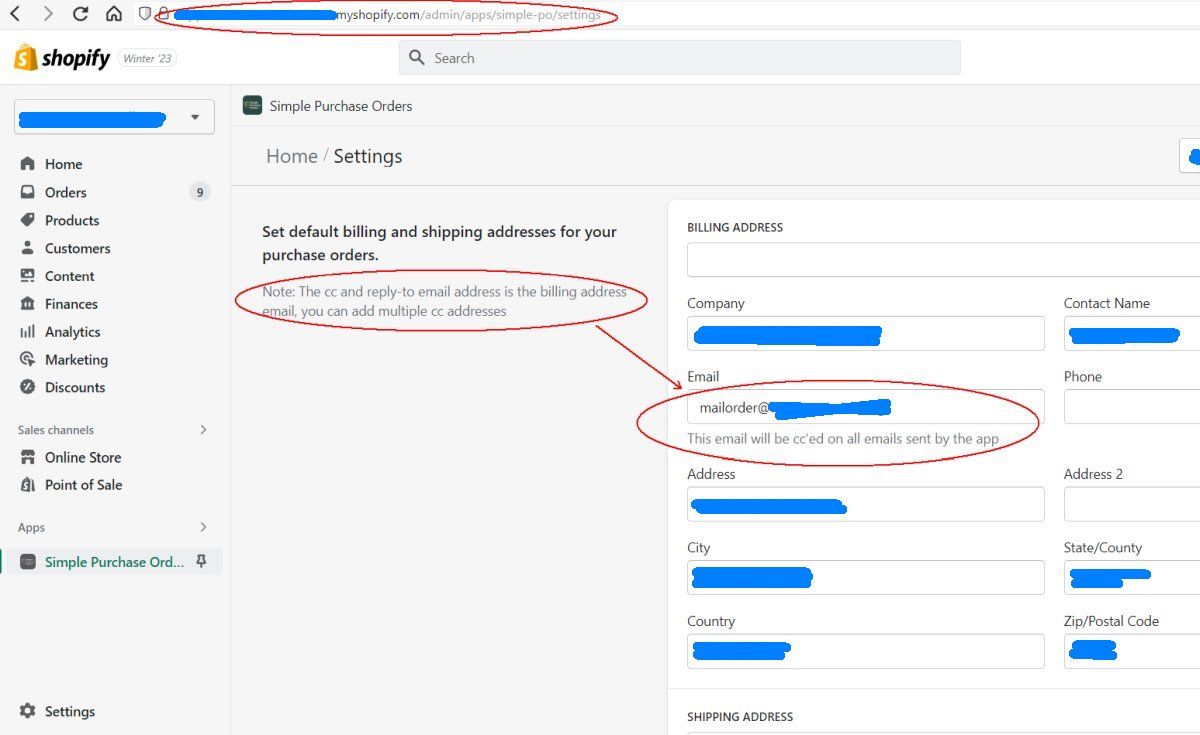
Task: Open Finances in the sidebar
Action: click(71, 304)
